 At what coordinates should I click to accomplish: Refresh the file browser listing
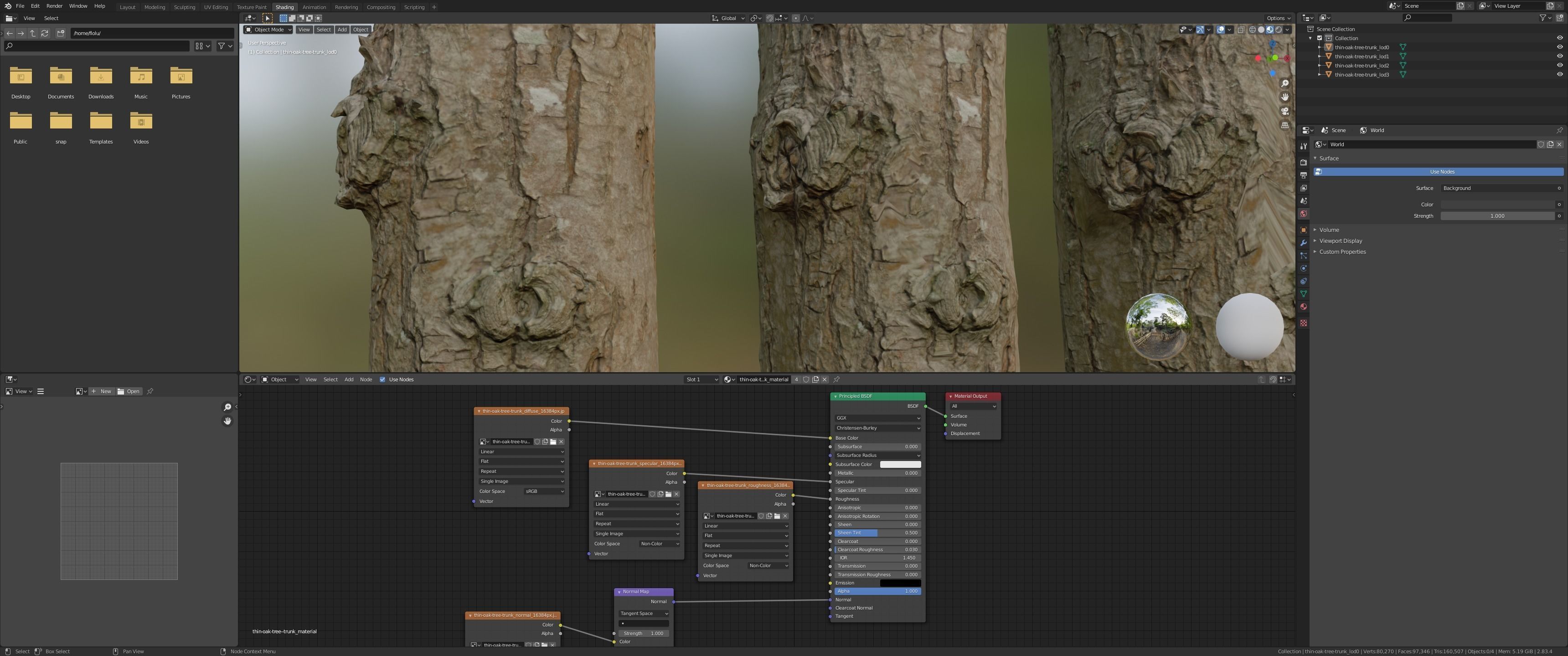click(x=44, y=33)
